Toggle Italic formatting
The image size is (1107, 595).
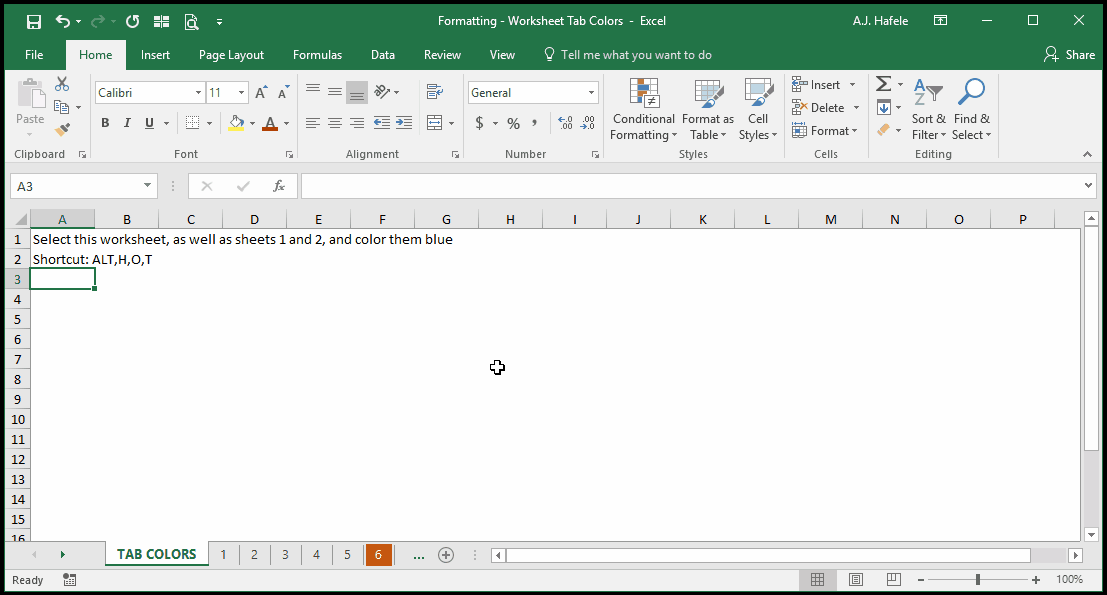[x=127, y=123]
